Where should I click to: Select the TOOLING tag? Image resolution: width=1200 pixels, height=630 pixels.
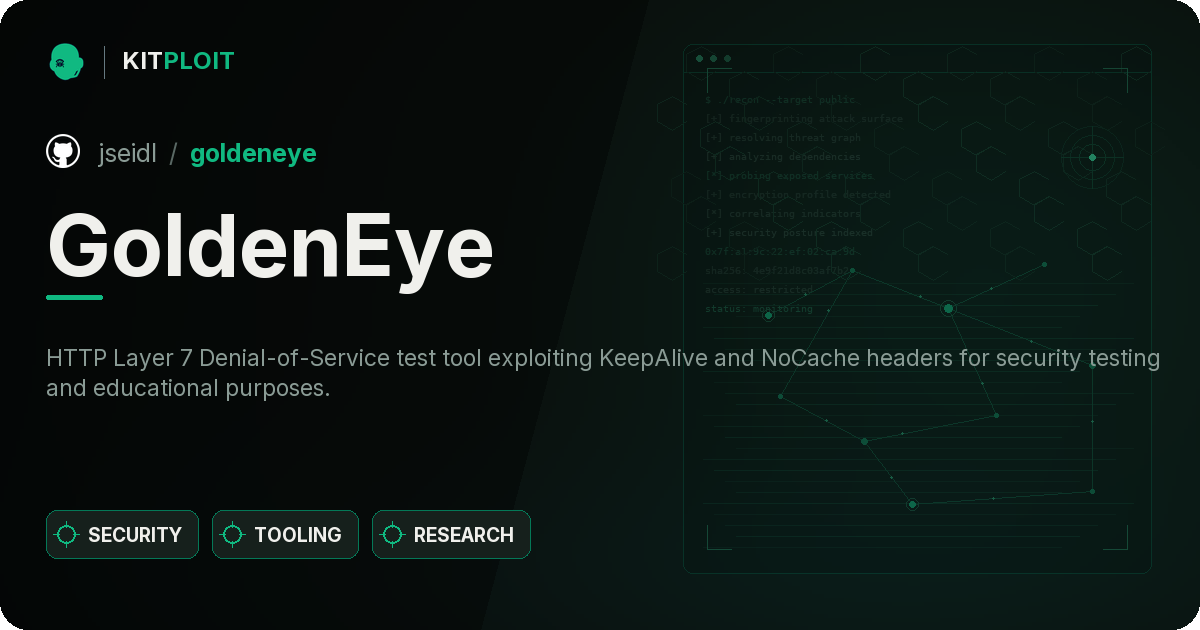coord(285,535)
